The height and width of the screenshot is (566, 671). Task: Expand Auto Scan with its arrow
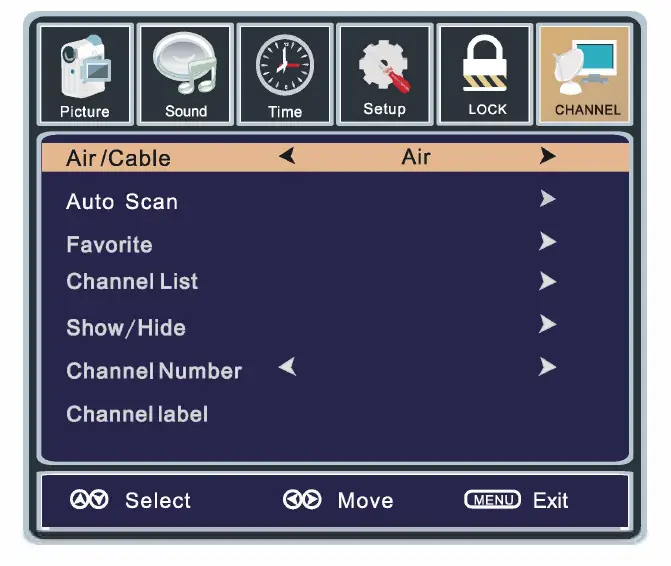[x=547, y=199]
